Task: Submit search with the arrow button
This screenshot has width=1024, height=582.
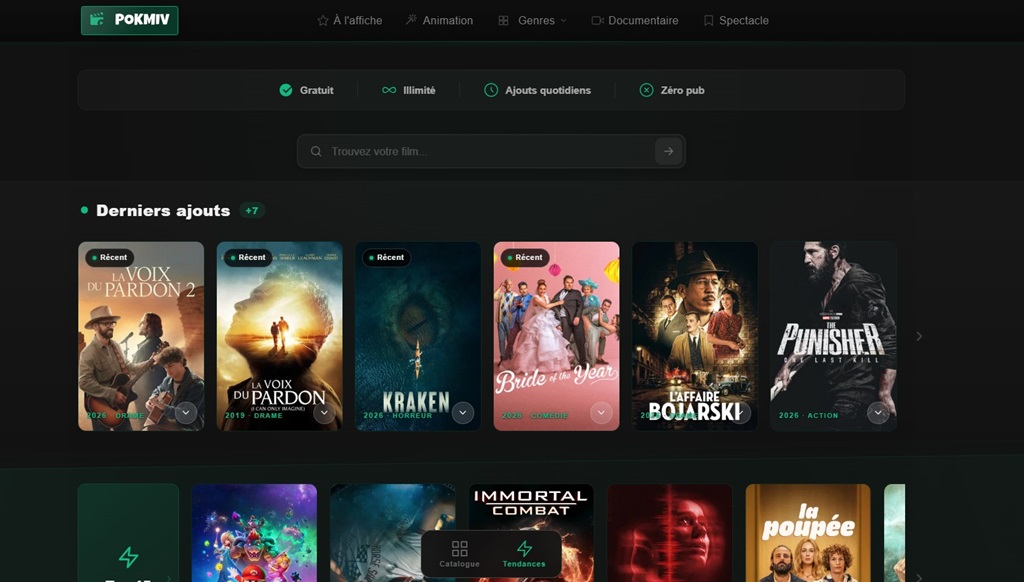Action: [668, 152]
